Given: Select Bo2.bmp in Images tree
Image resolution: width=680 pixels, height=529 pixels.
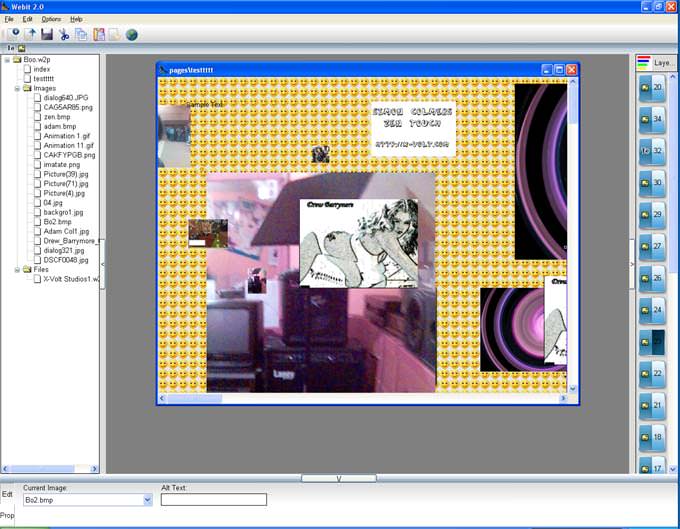Looking at the screenshot, I should [x=57, y=222].
